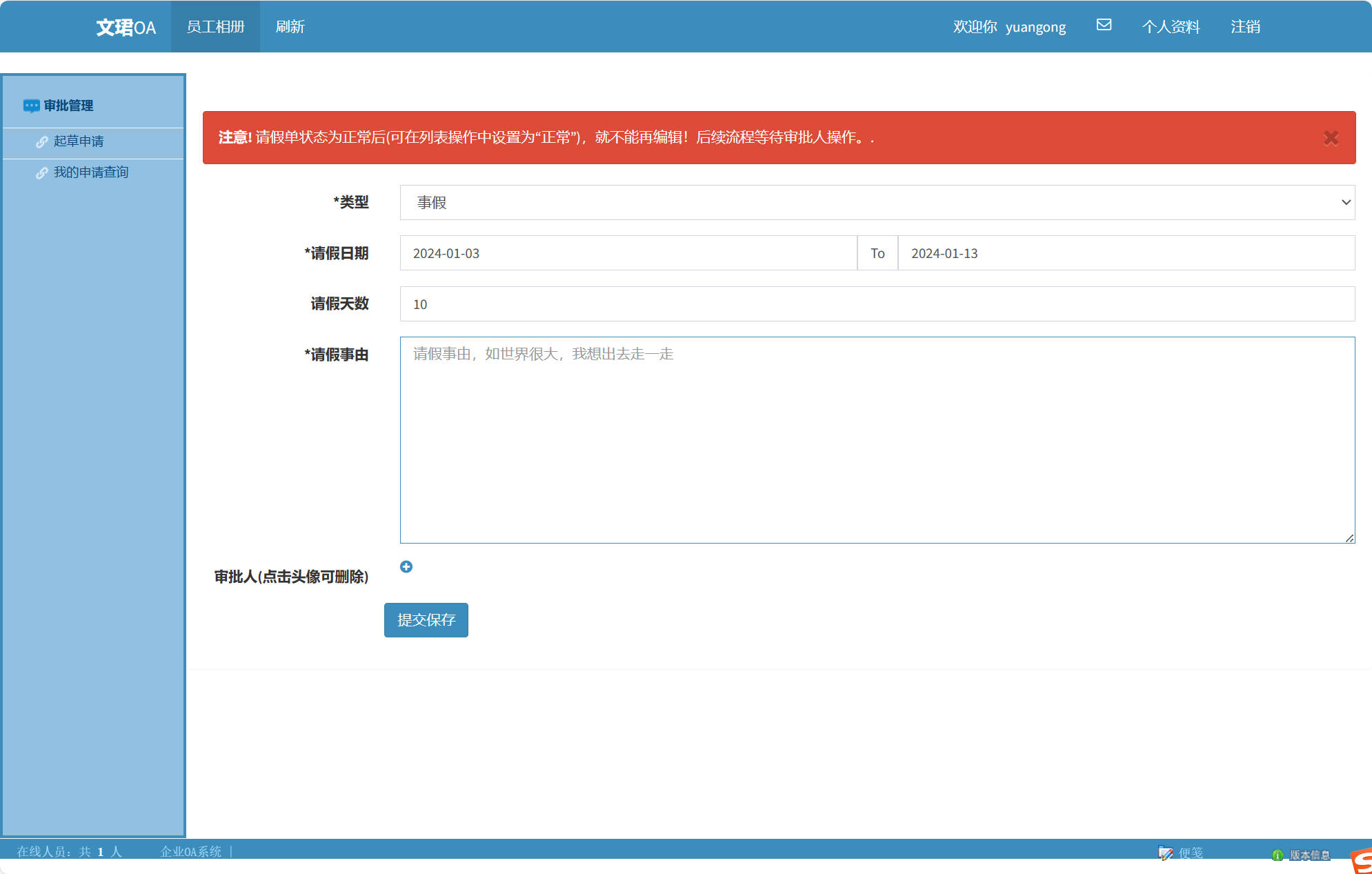
Task: Click the 文珺OA logo
Action: click(x=126, y=28)
